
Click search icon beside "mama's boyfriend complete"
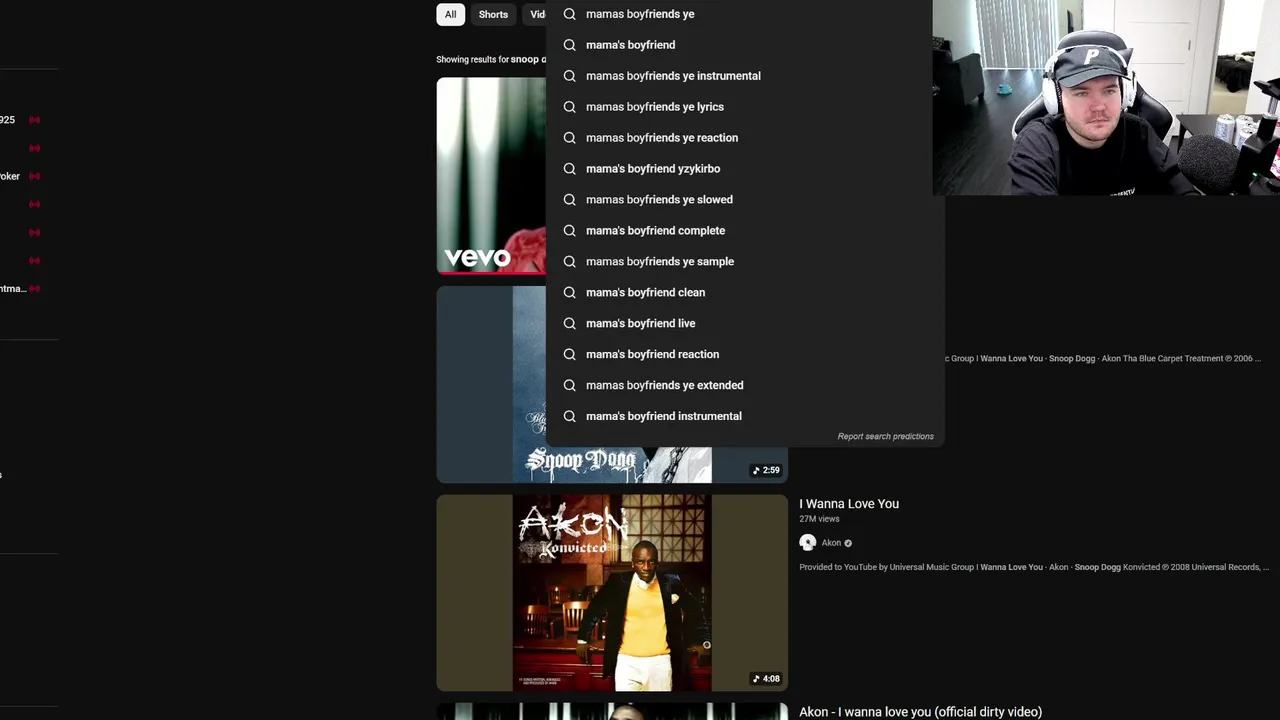click(569, 231)
